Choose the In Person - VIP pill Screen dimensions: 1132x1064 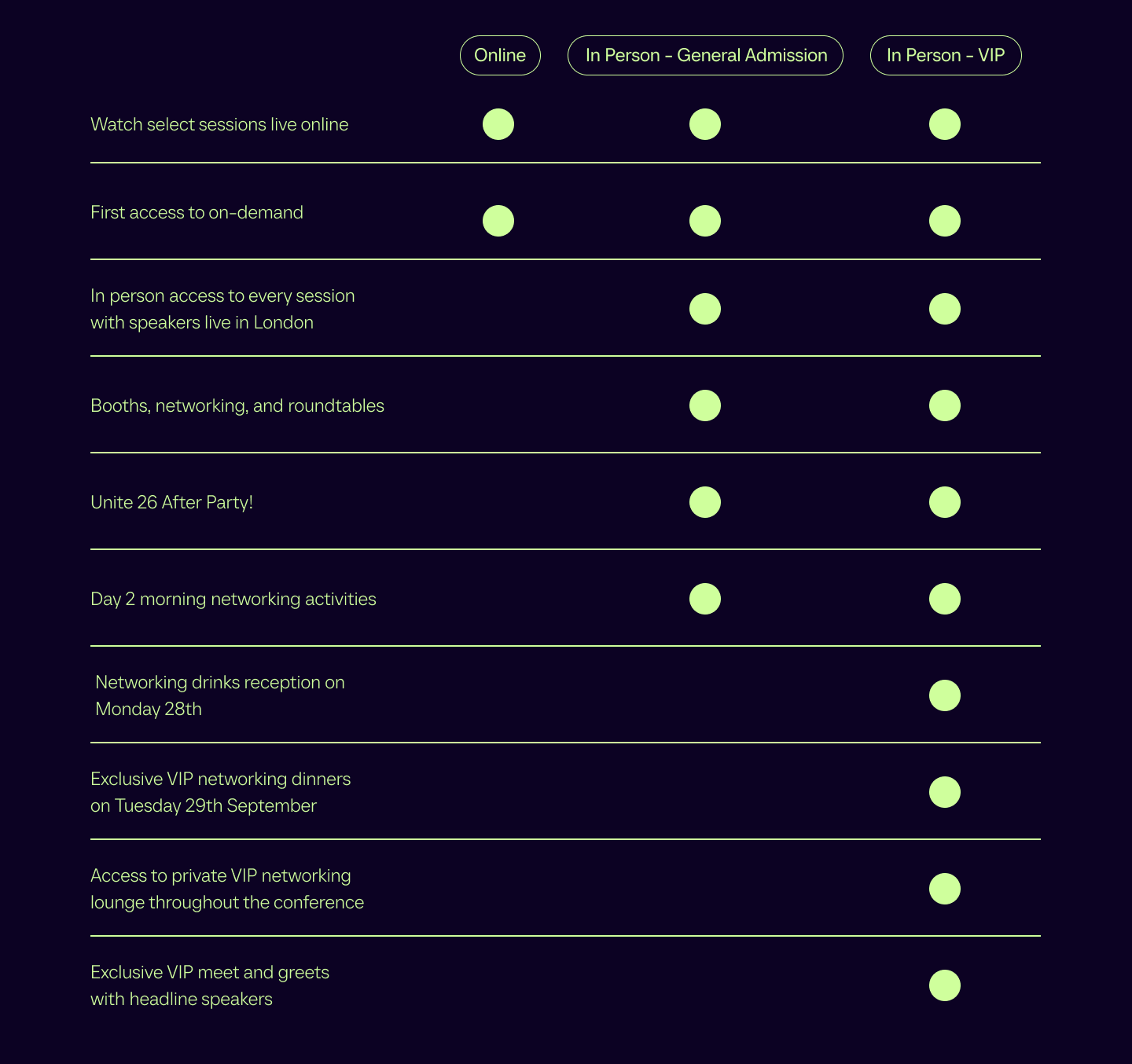coord(946,56)
